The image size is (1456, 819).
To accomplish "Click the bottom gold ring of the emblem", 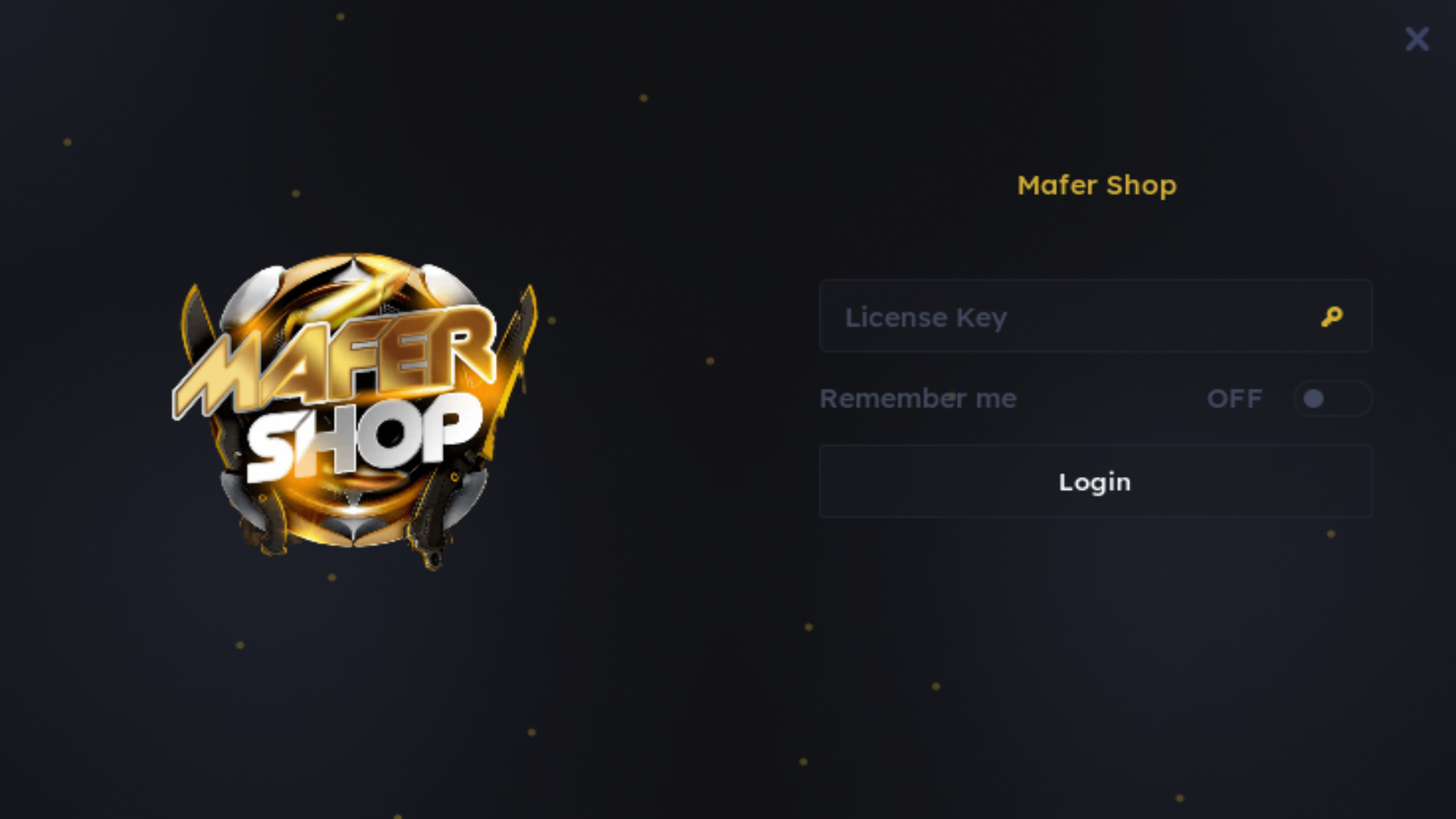I will (353, 523).
